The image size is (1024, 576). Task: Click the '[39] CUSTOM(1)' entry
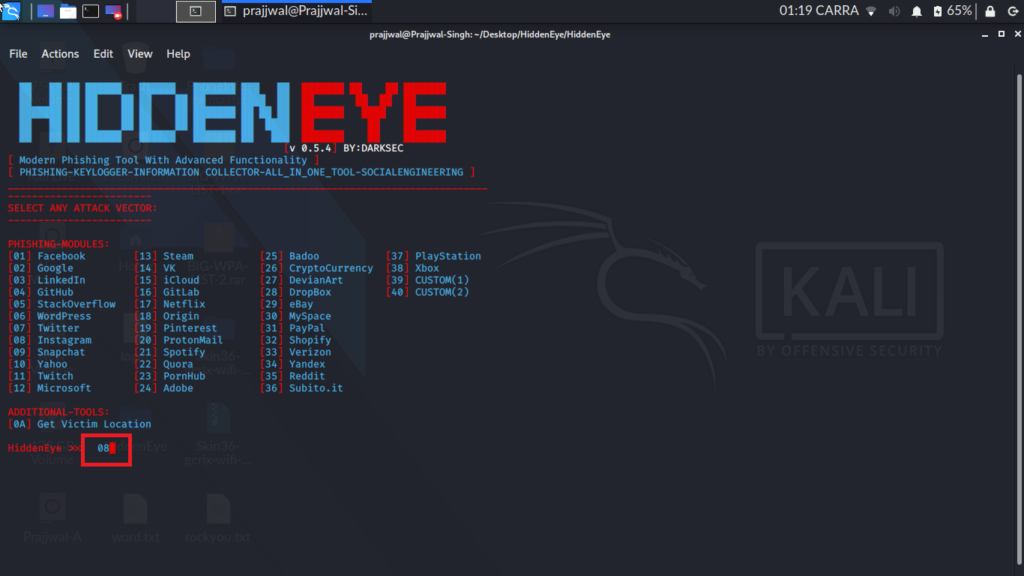pos(428,280)
